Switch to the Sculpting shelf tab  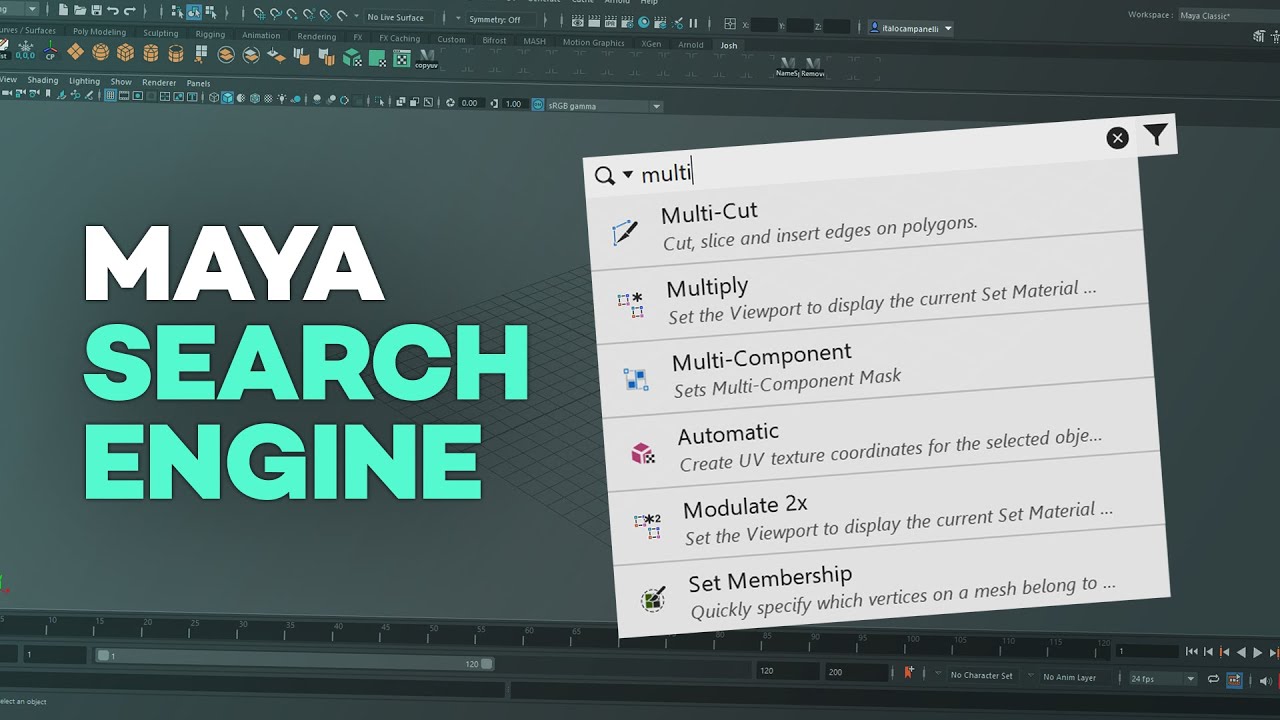160,33
